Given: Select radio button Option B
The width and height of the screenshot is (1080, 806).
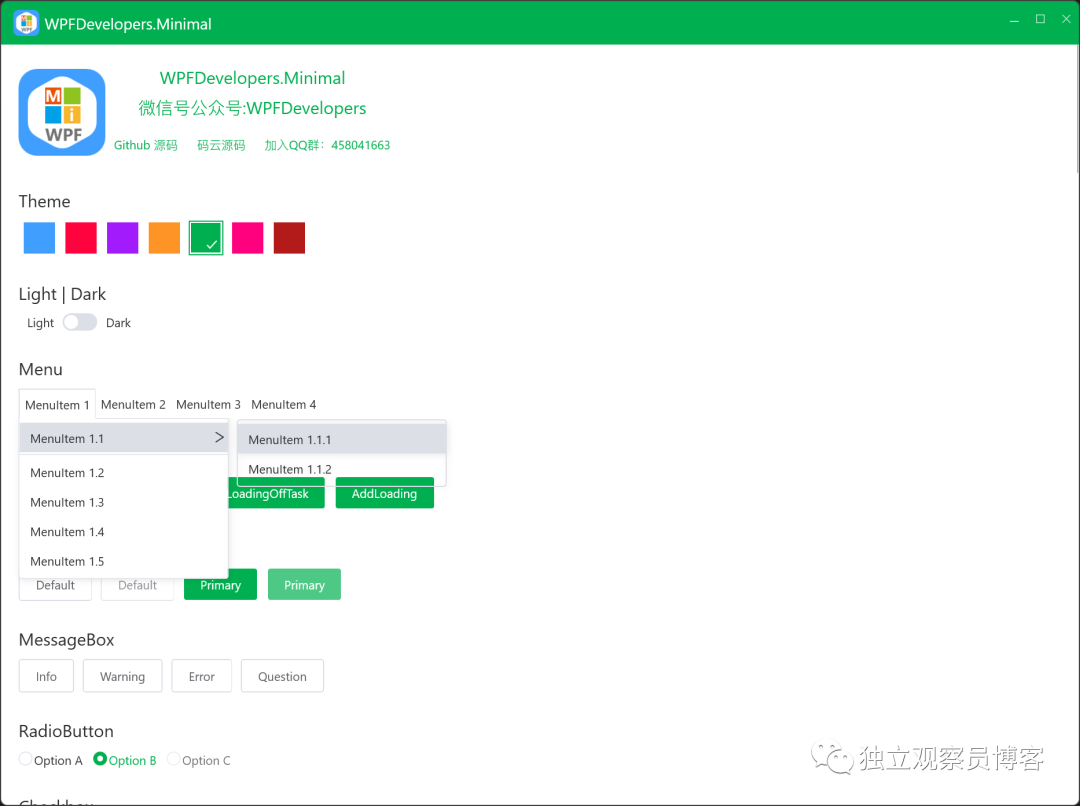Looking at the screenshot, I should coord(100,759).
